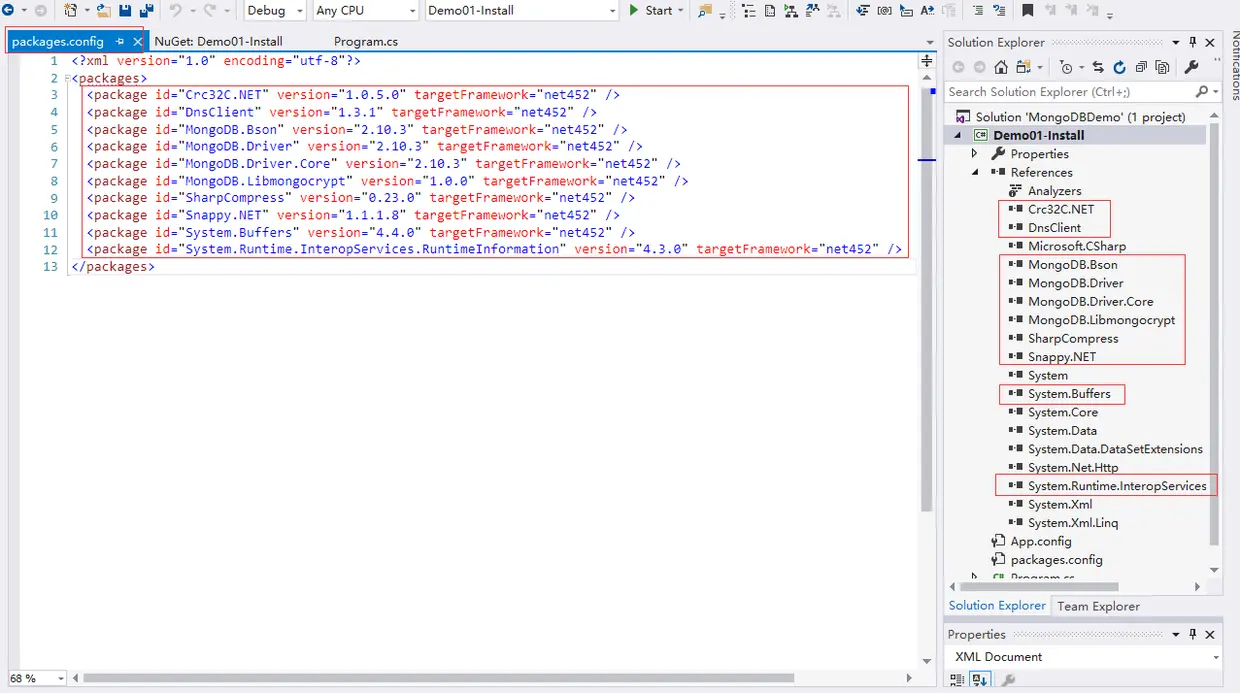Screen dimensions: 1240x693
Task: Click the Find in Files icon
Action: pos(705,10)
